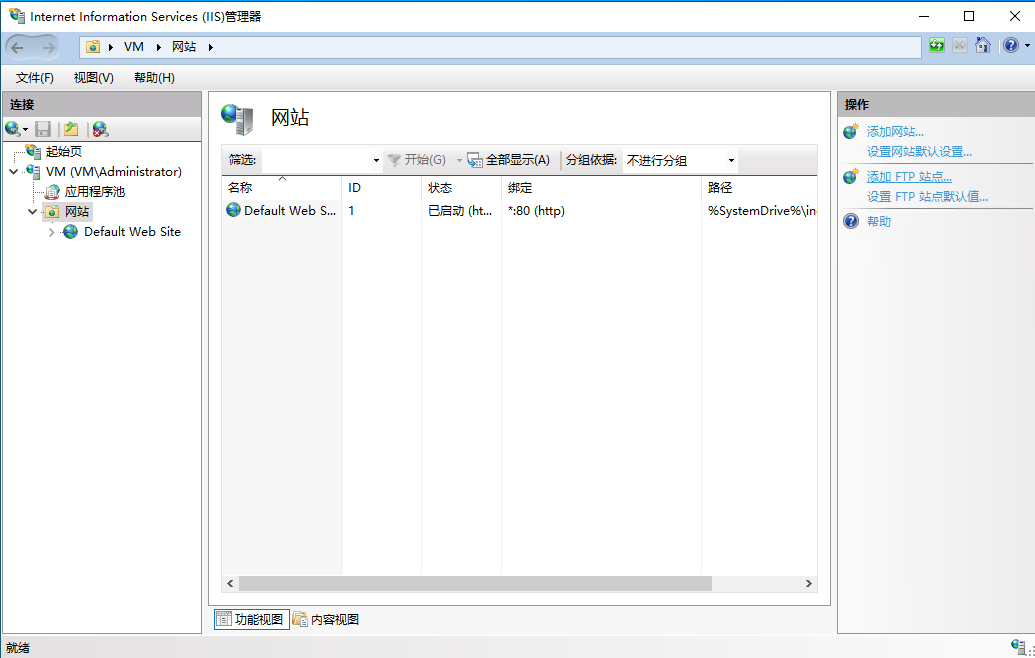Open the 筛选 filter dropdown
Viewport: 1035px width, 658px height.
click(x=375, y=160)
